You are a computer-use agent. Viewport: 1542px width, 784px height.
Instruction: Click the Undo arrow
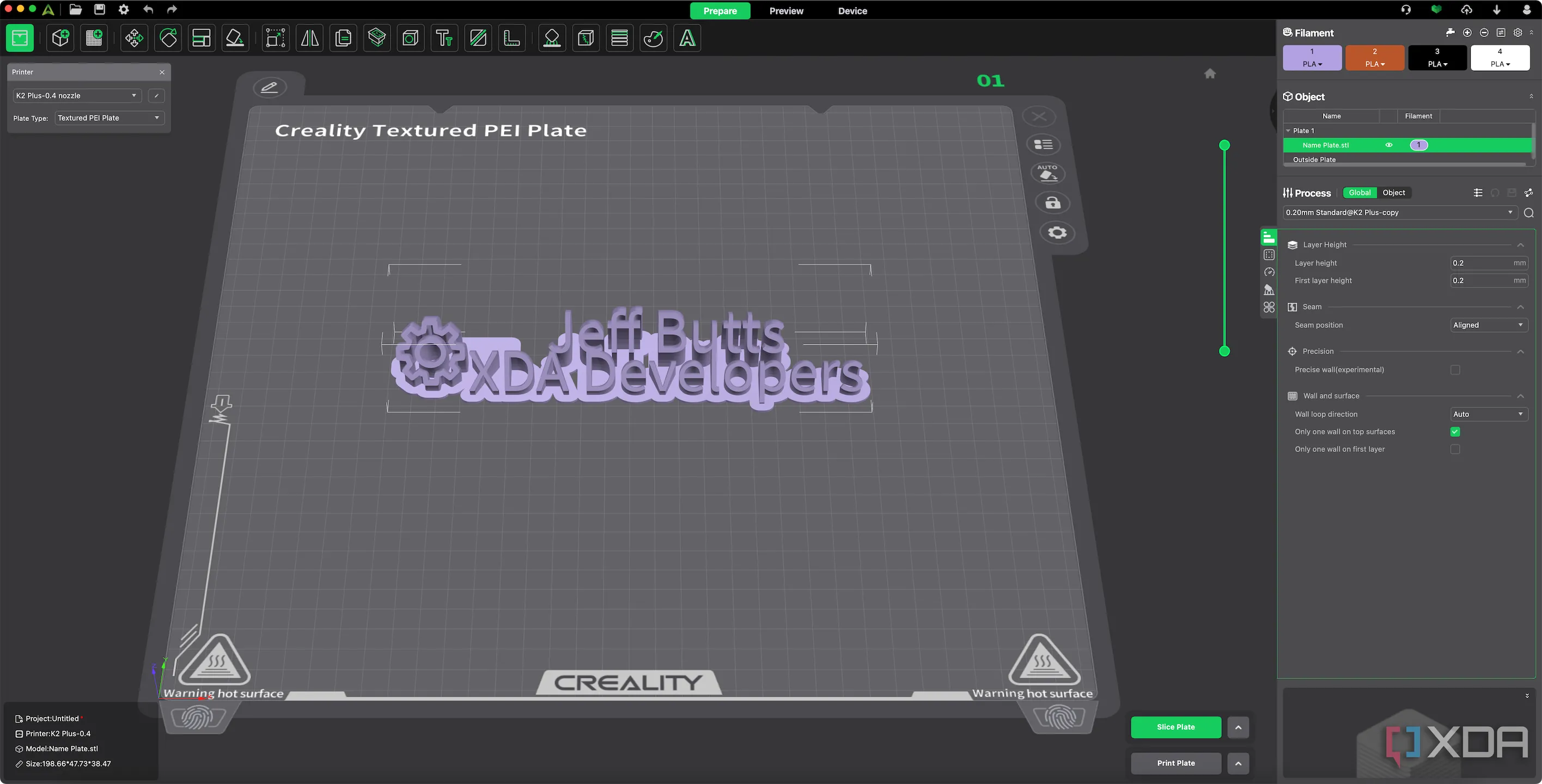tap(148, 10)
